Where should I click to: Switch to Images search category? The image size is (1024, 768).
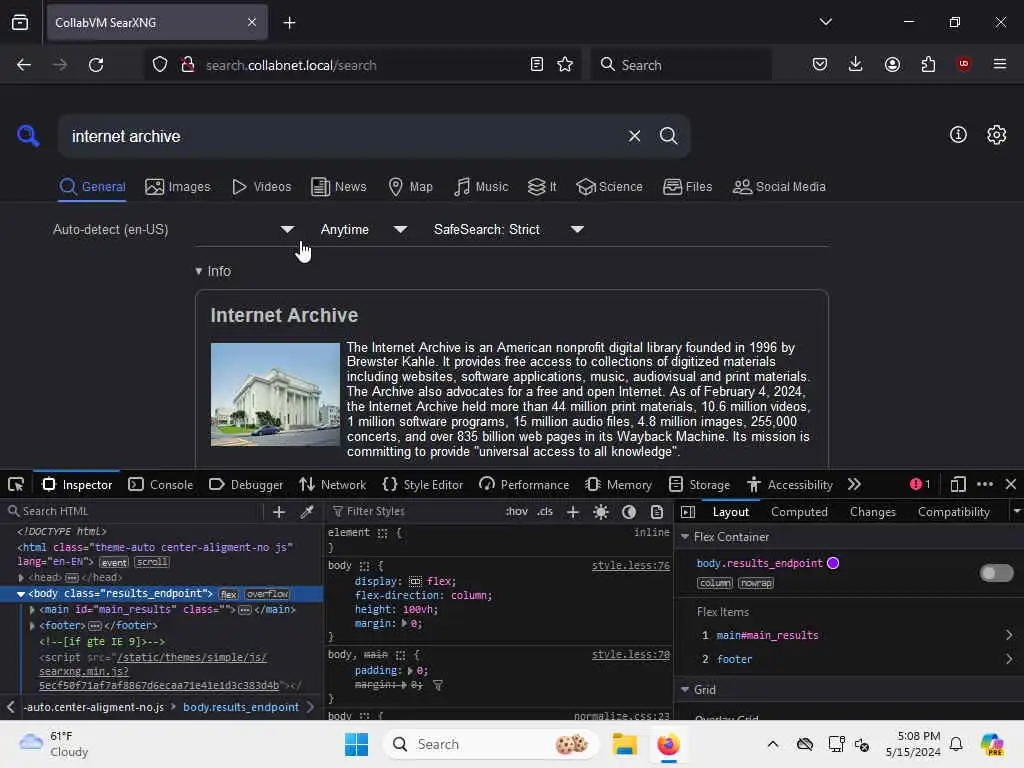point(178,187)
